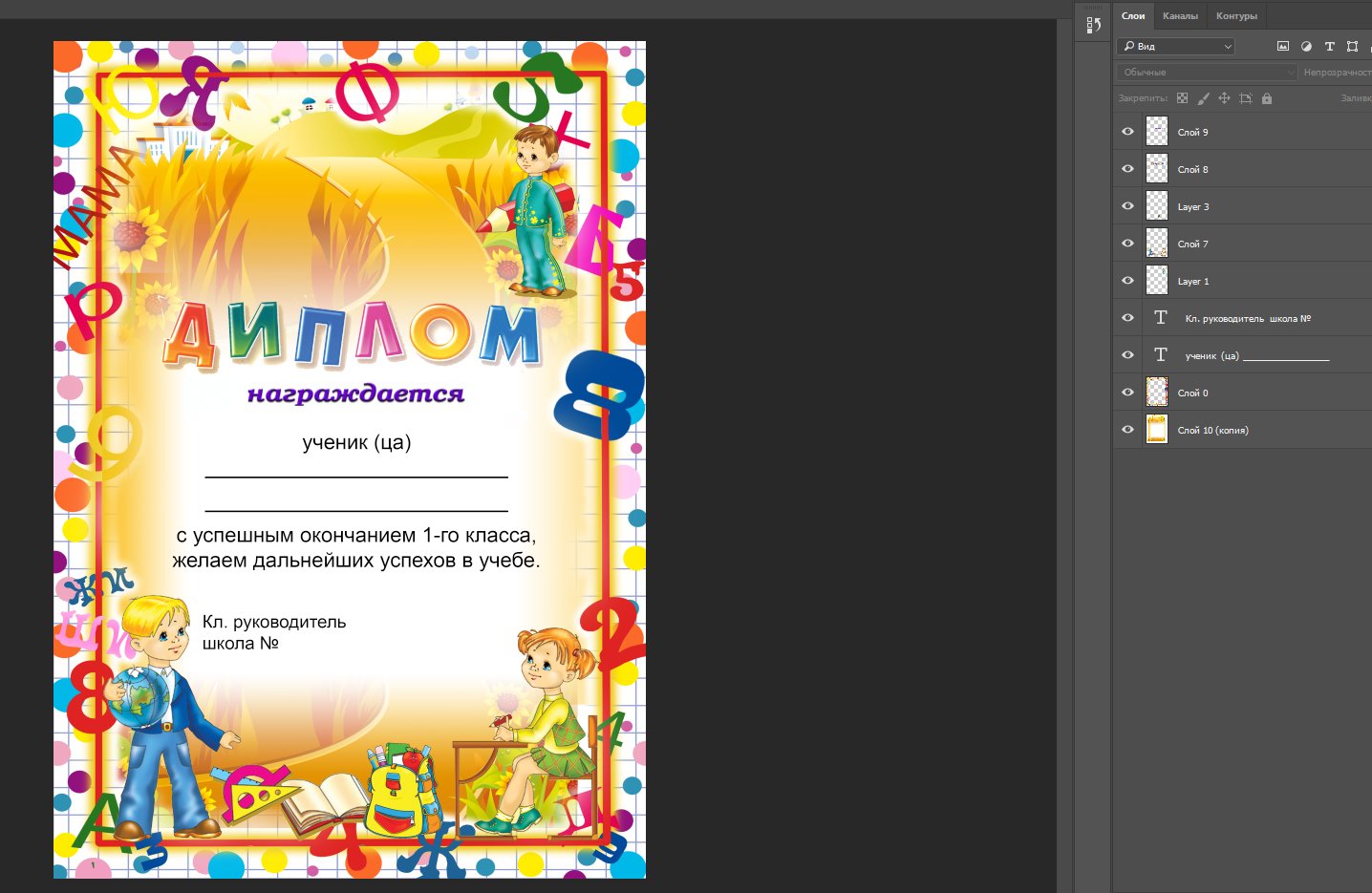This screenshot has width=1372, height=893.
Task: Select layer name 'Слой 9'
Action: coord(1192,133)
